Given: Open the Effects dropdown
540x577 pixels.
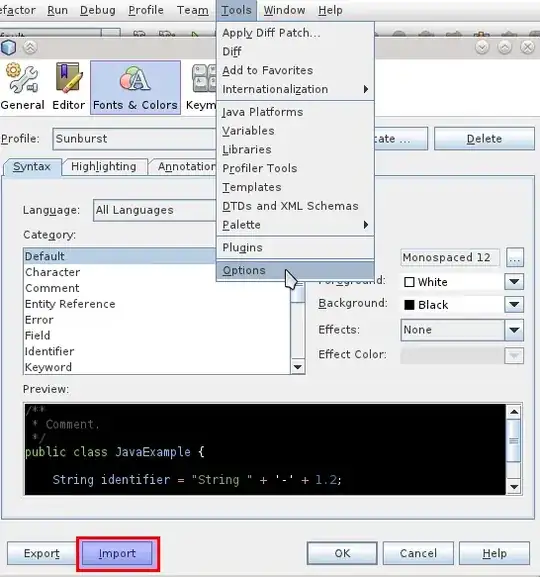Looking at the screenshot, I should pos(462,330).
